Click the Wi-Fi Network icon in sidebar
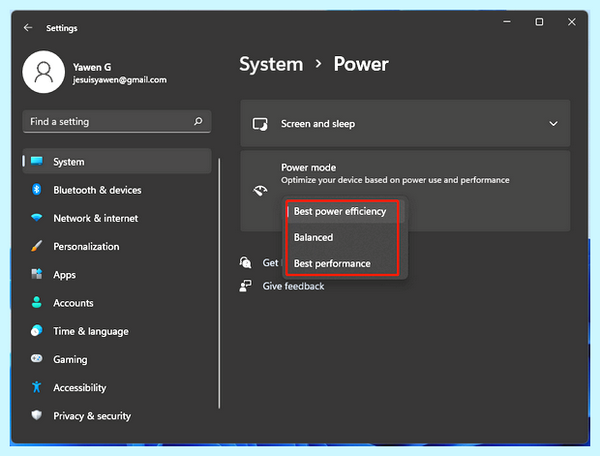Image resolution: width=600 pixels, height=456 pixels. (x=37, y=218)
